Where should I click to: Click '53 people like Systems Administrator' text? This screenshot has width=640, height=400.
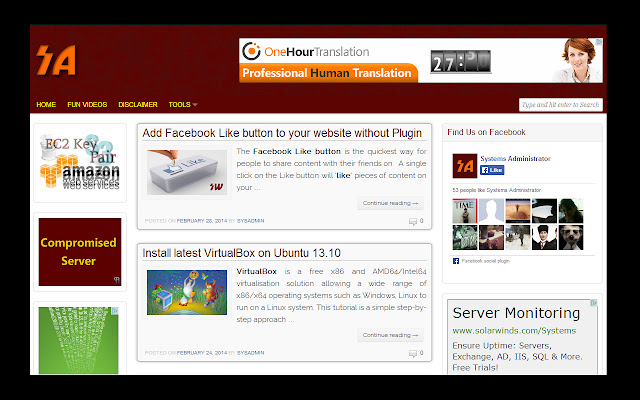(497, 190)
